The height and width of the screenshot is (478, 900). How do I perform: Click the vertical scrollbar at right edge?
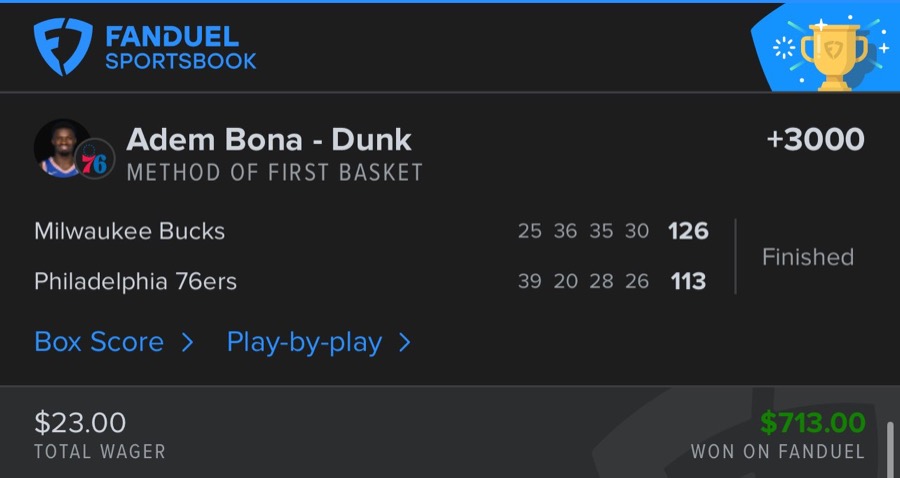coord(890,450)
